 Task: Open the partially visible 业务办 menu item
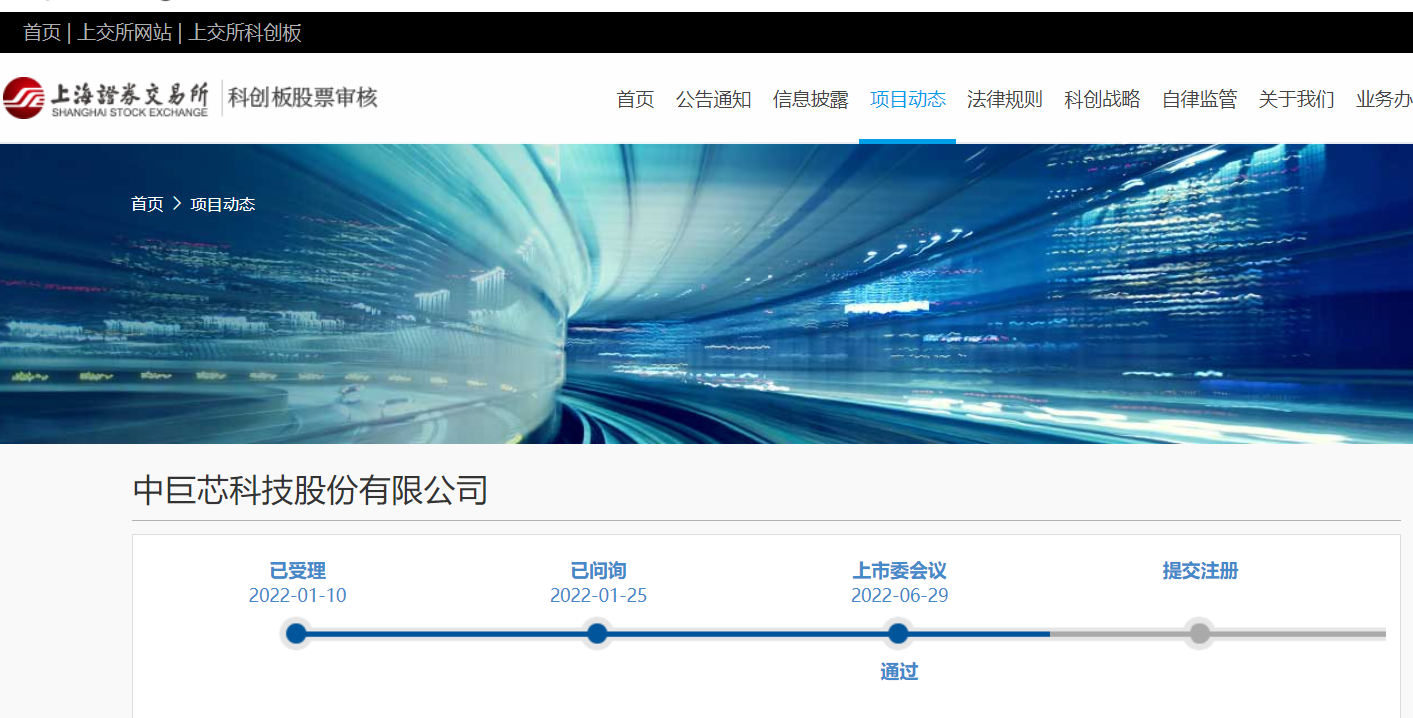click(x=1384, y=99)
